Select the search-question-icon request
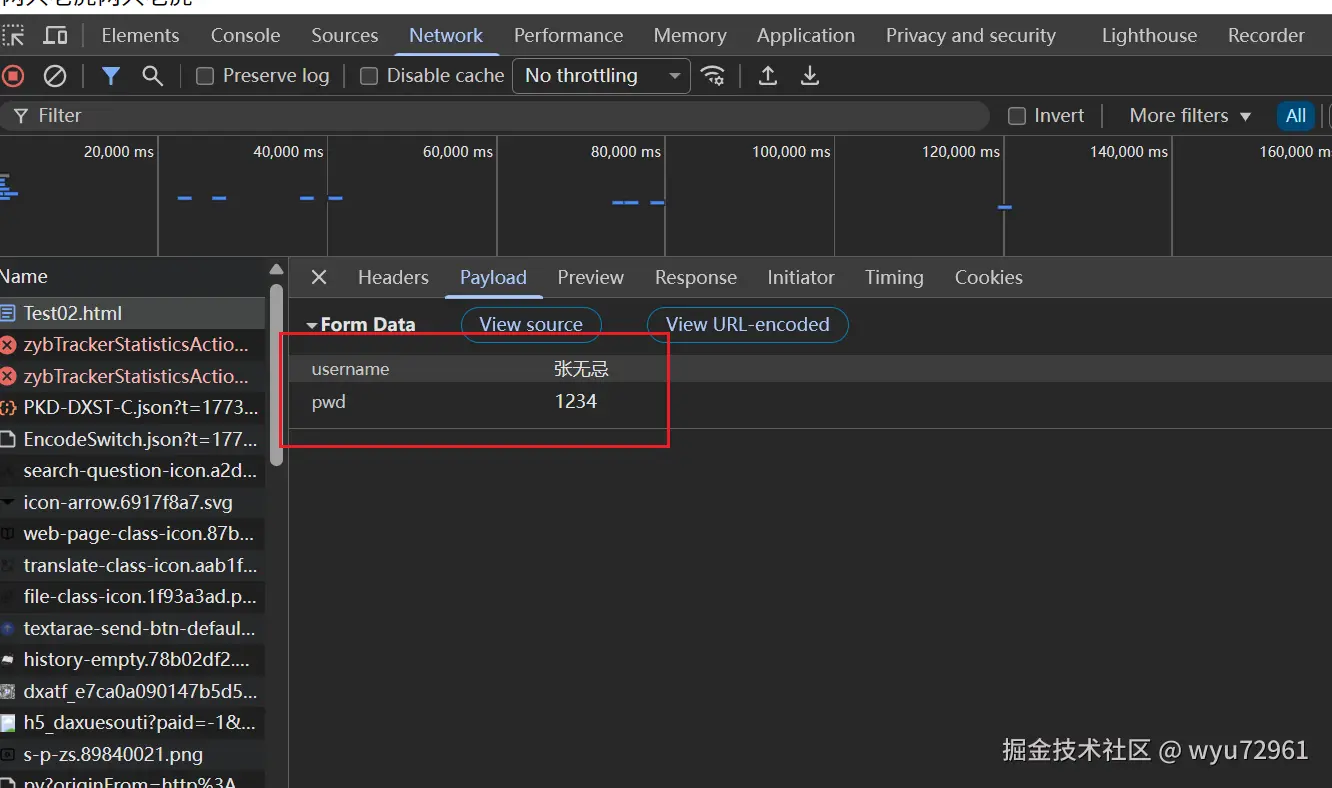 click(x=132, y=471)
